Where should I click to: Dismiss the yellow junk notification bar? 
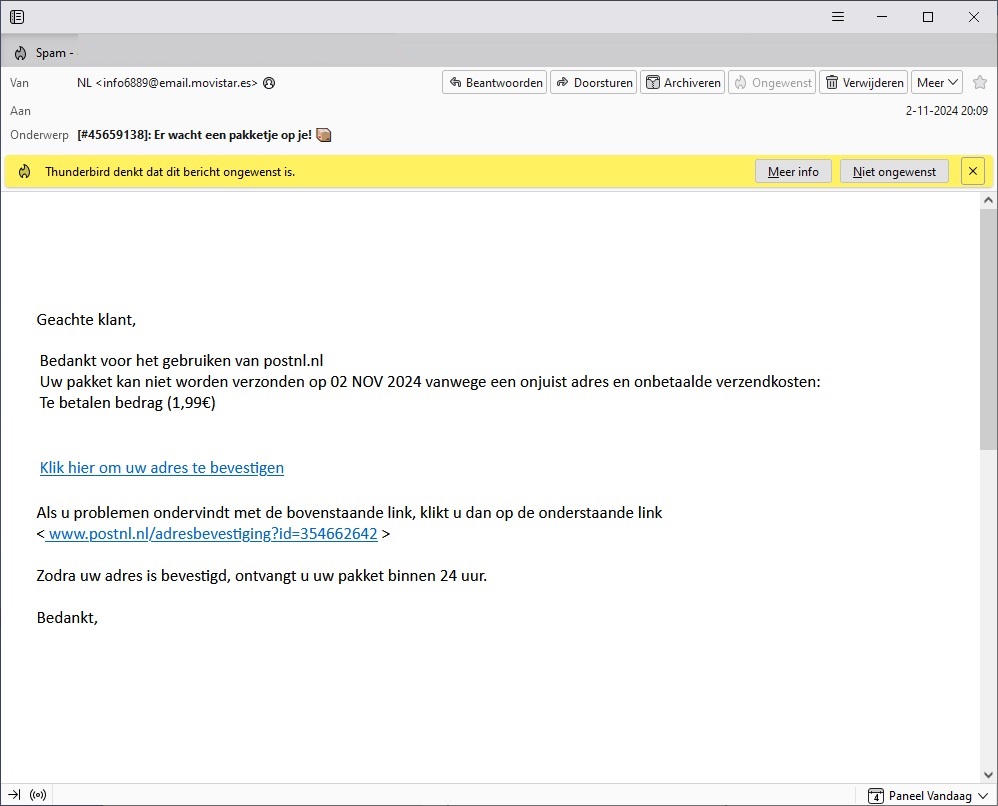[x=973, y=172]
